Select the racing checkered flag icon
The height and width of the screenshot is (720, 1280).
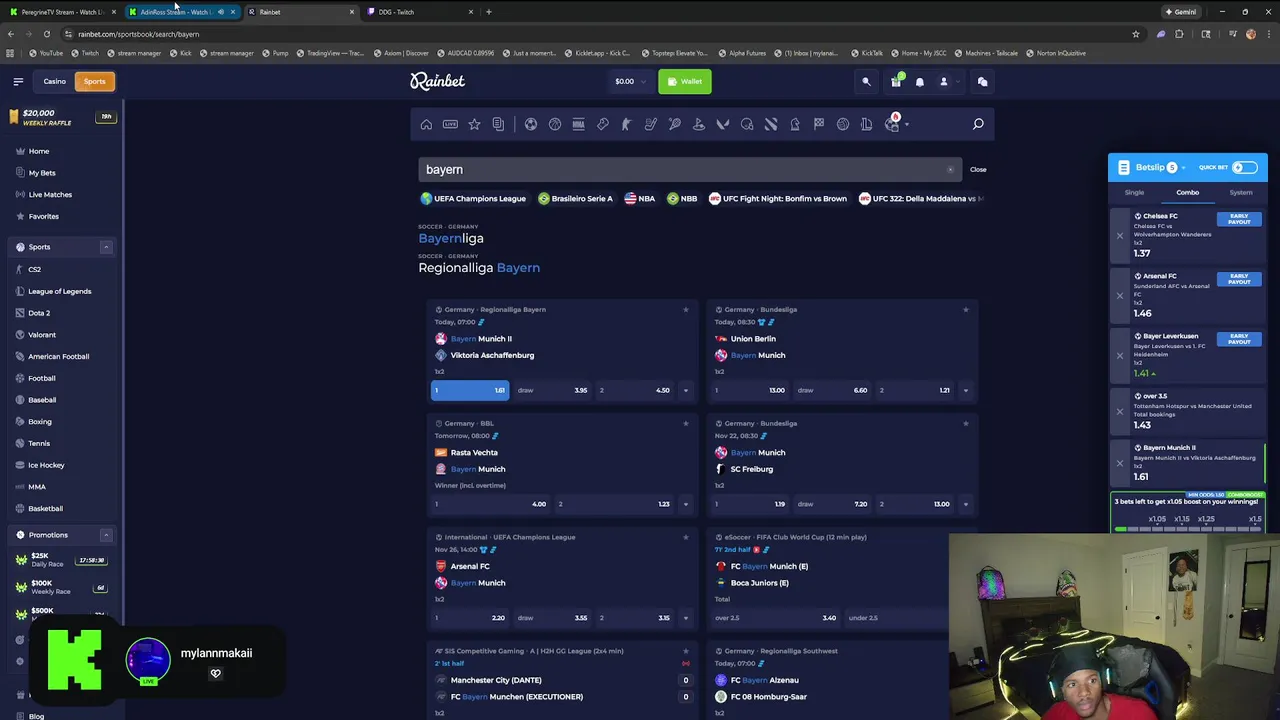tap(819, 124)
